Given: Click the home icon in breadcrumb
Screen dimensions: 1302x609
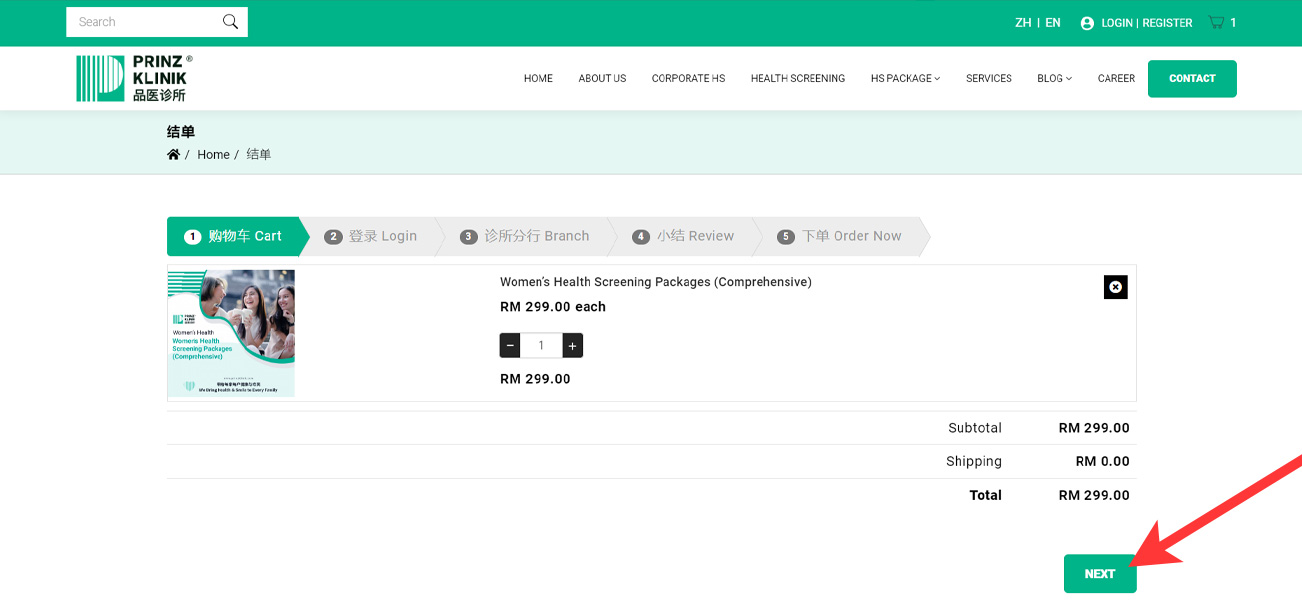Looking at the screenshot, I should click(174, 154).
